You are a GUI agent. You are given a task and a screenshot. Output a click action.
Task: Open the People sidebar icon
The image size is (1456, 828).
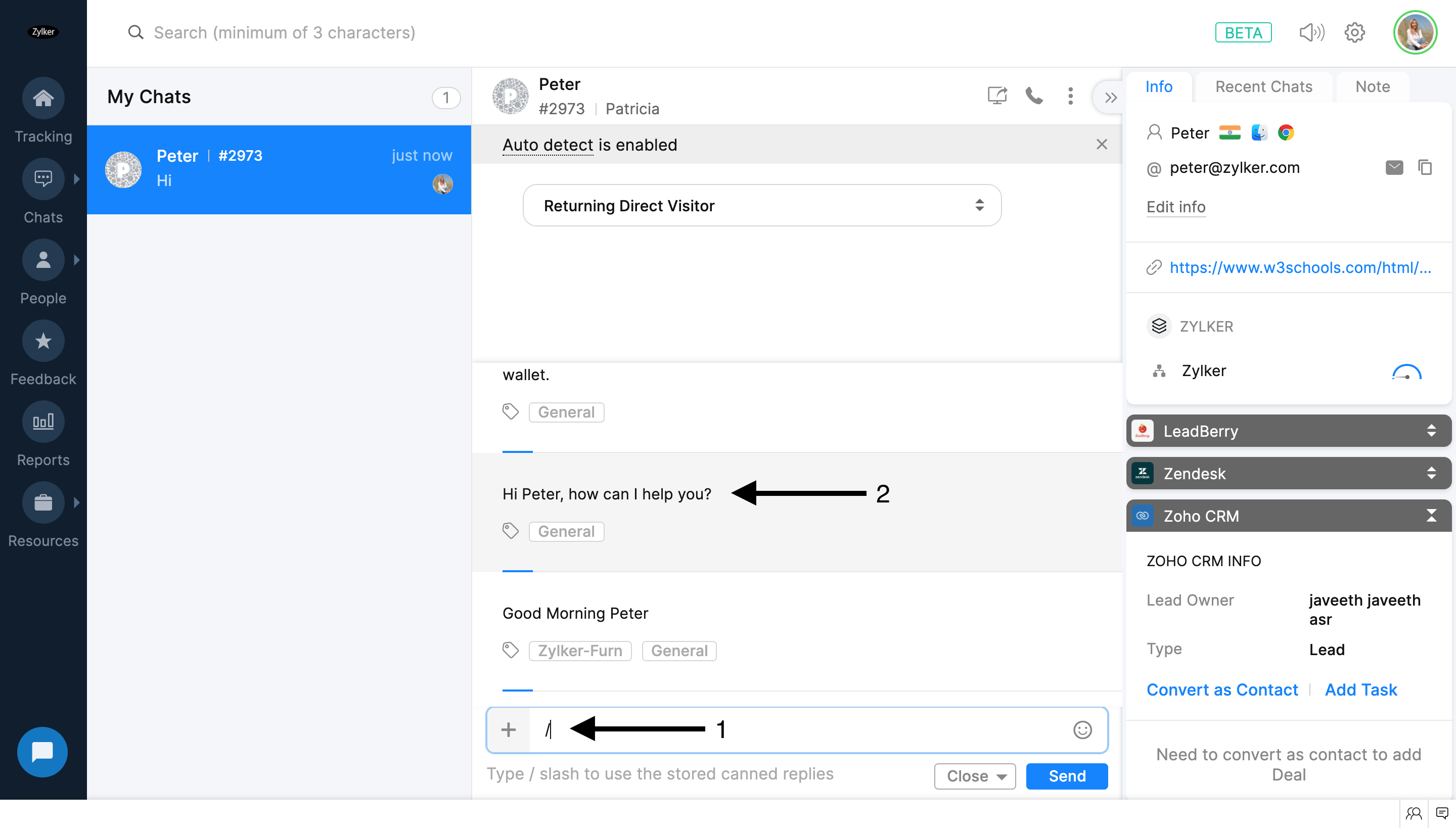tap(43, 260)
